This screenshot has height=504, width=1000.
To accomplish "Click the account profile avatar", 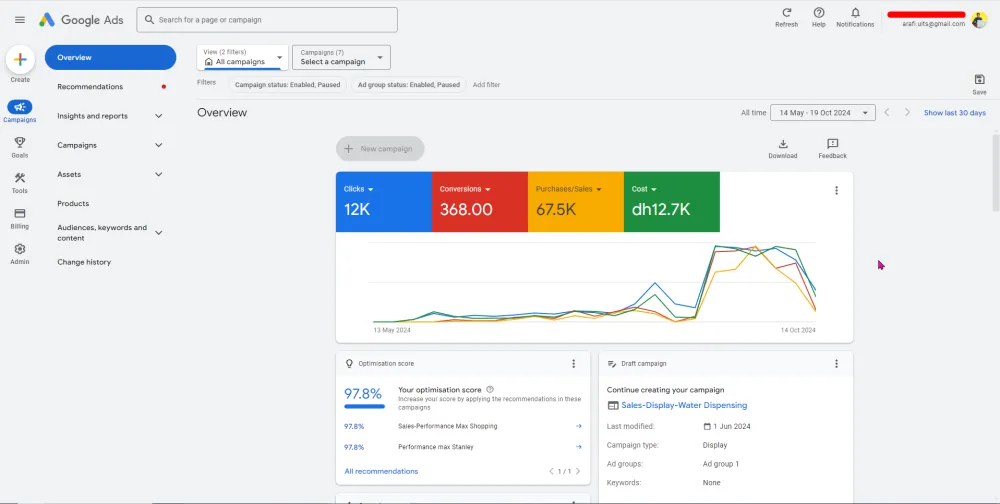I will pos(979,20).
